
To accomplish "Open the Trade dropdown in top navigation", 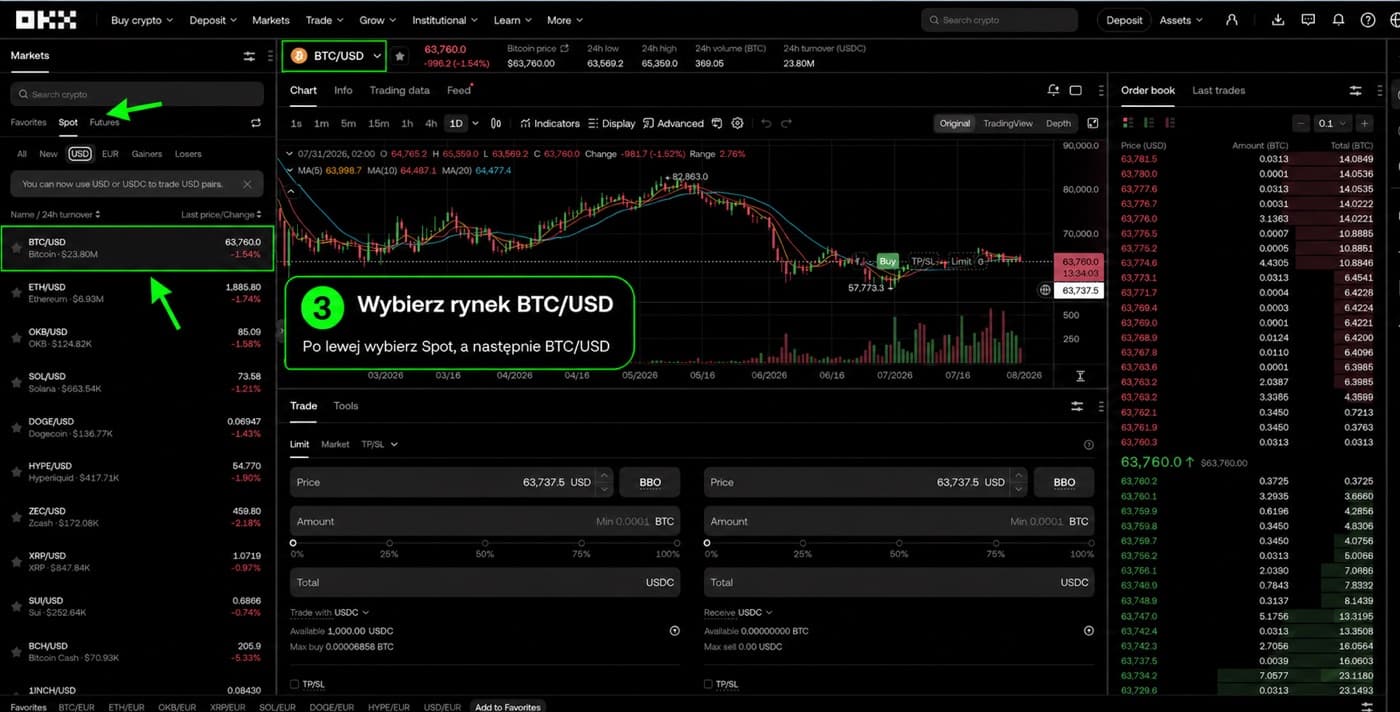I will 324,20.
